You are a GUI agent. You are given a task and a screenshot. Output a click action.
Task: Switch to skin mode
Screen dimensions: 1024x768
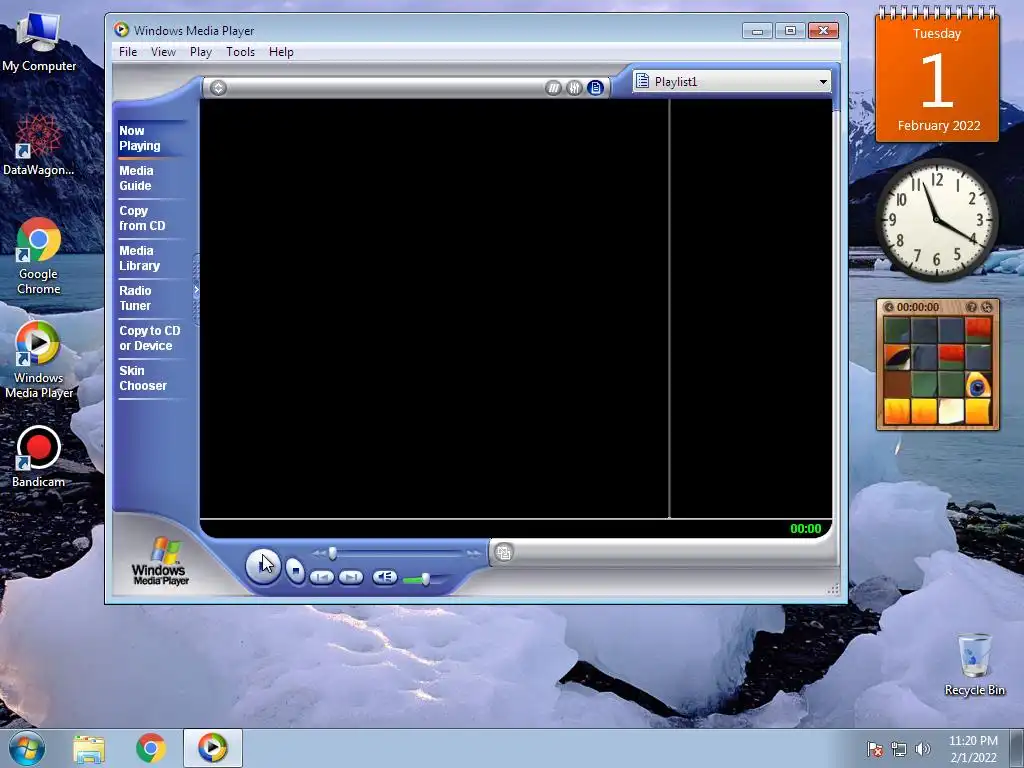tap(503, 552)
